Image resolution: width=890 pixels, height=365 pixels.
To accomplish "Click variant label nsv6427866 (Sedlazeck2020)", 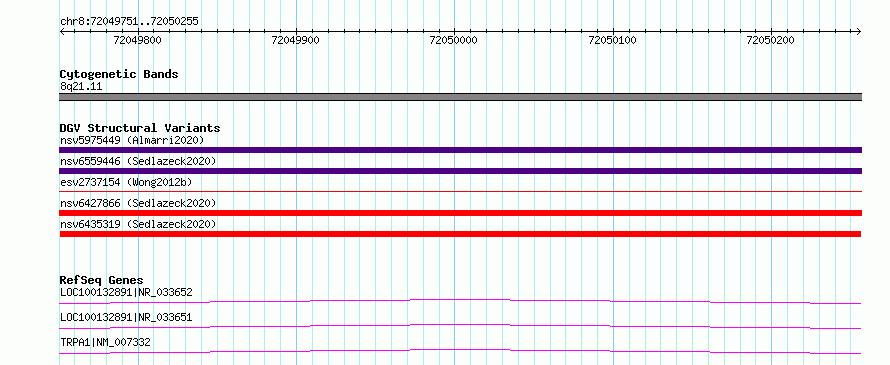I will (138, 203).
